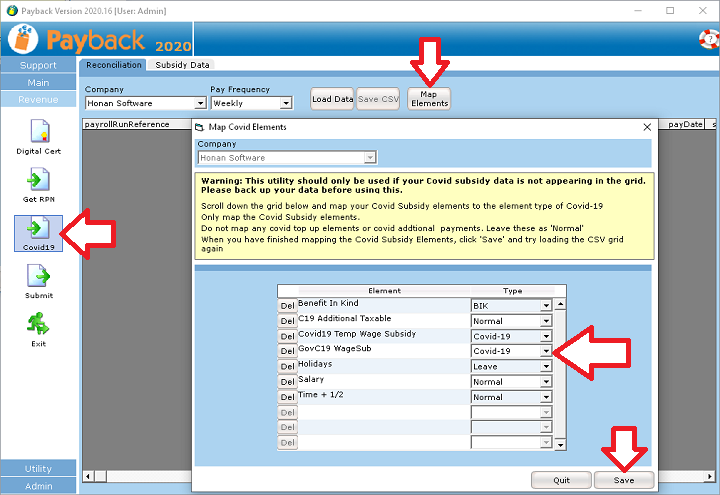Viewport: 720px width, 495px height.
Task: Click the Save button in dialog
Action: 624,480
